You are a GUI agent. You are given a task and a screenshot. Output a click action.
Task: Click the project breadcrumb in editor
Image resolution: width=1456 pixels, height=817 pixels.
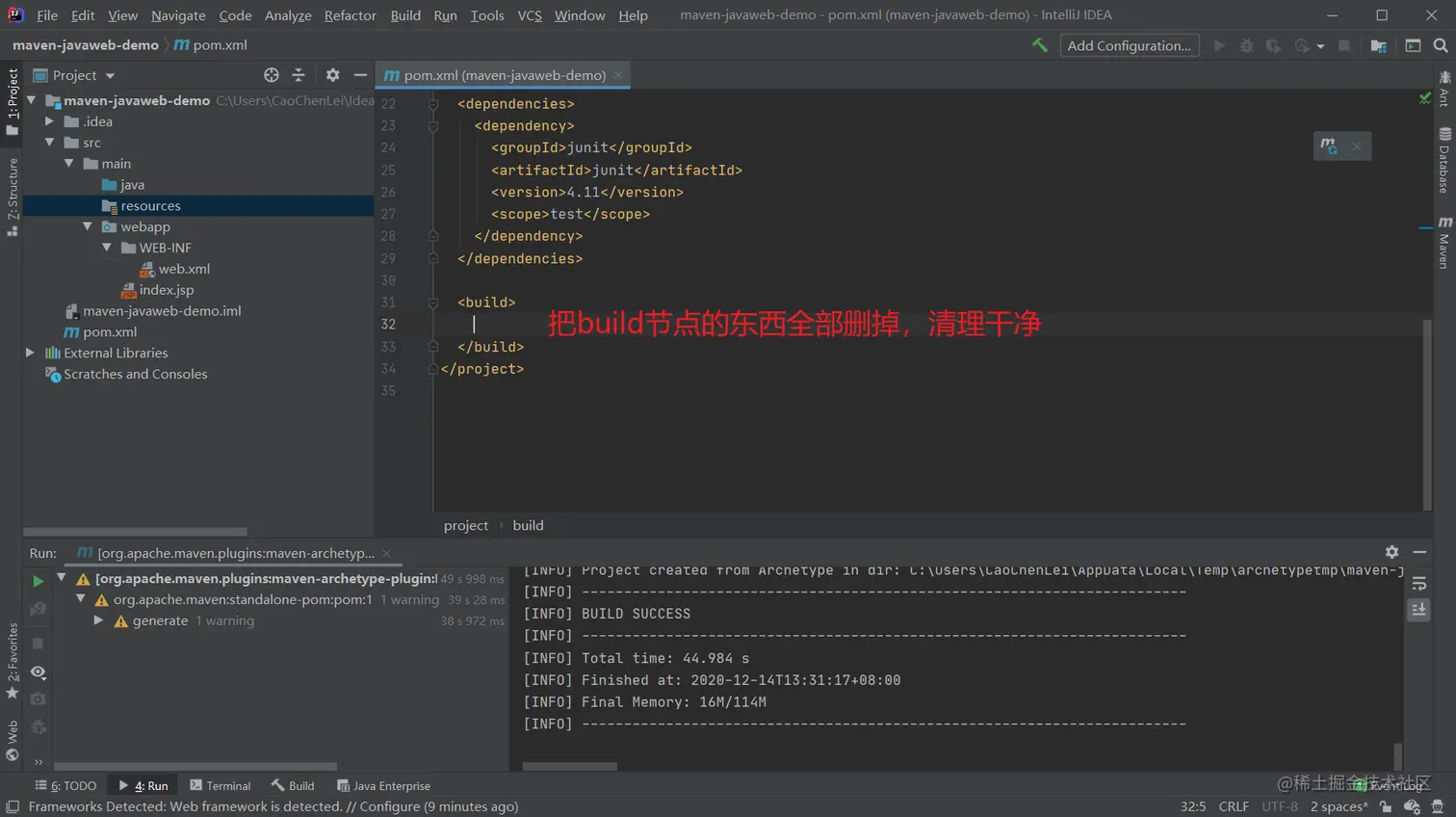click(x=466, y=525)
